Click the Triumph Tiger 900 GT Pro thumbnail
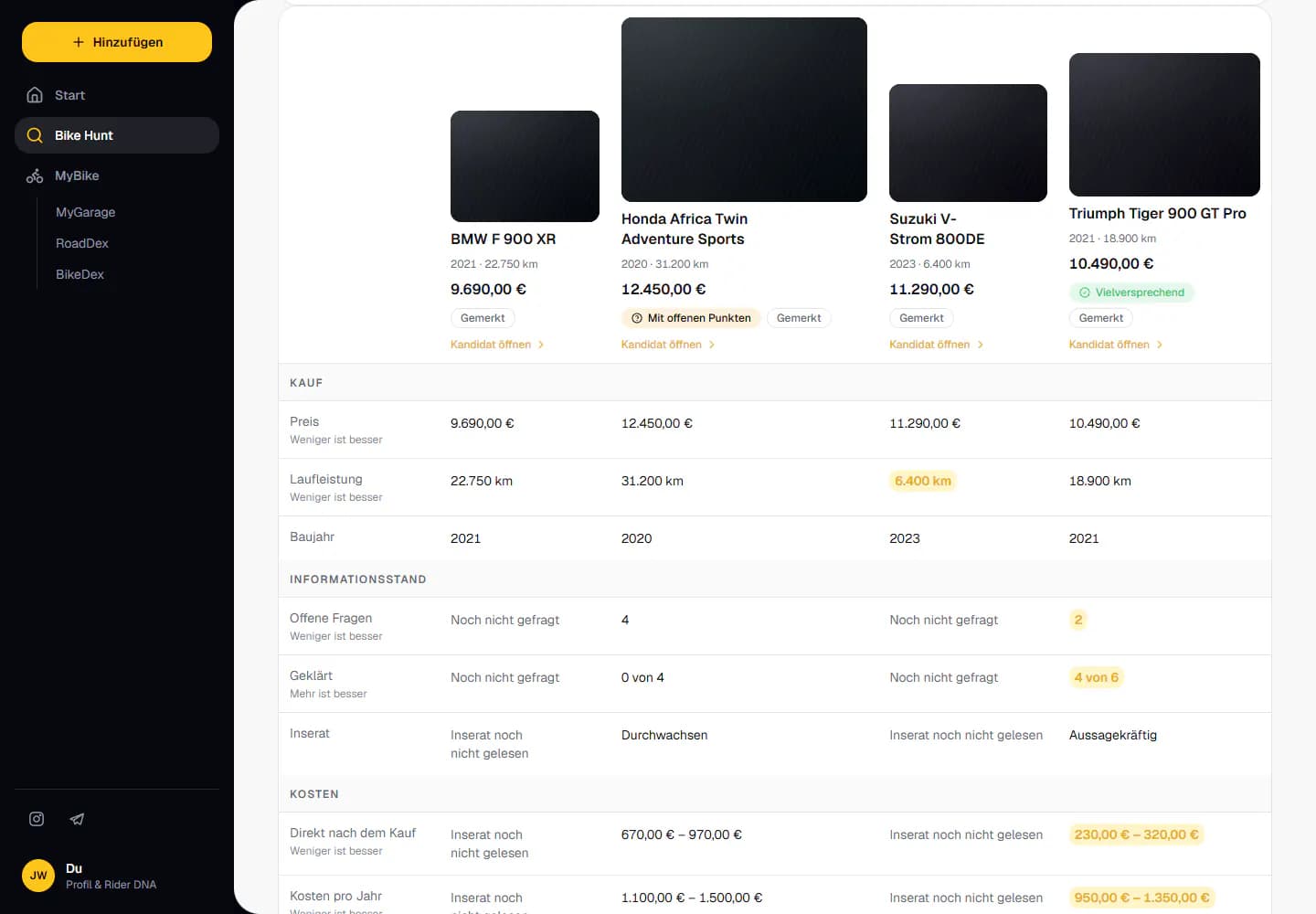 click(1164, 124)
